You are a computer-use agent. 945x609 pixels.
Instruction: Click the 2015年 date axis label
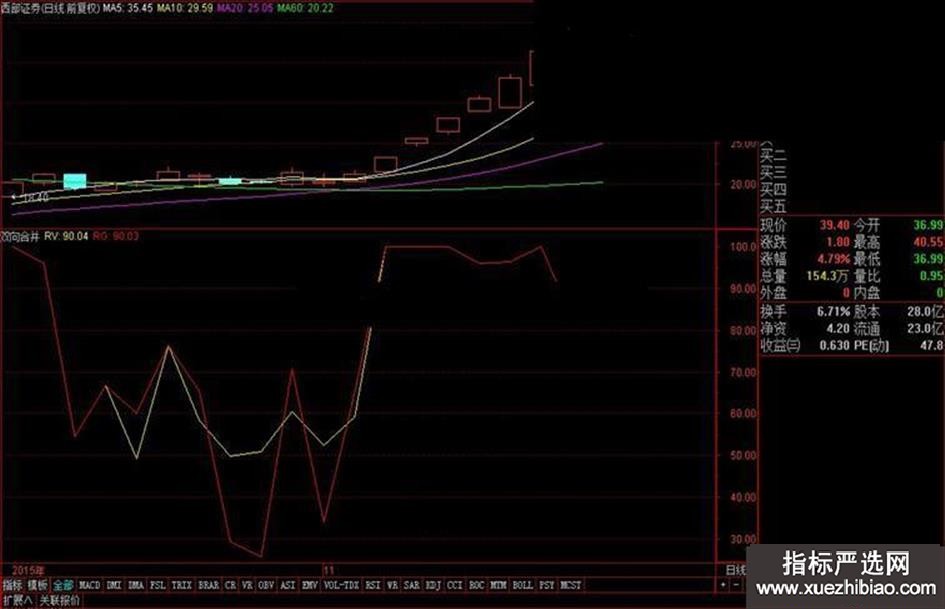(x=28, y=570)
